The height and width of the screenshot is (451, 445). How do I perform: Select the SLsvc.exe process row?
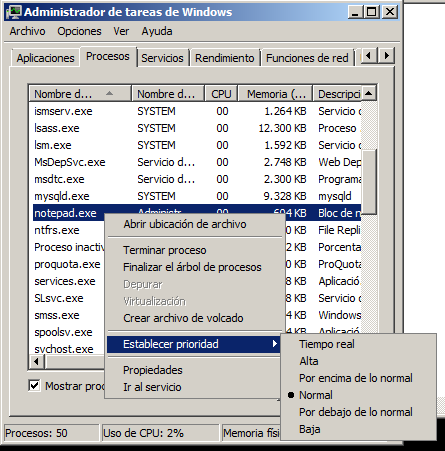click(x=68, y=298)
